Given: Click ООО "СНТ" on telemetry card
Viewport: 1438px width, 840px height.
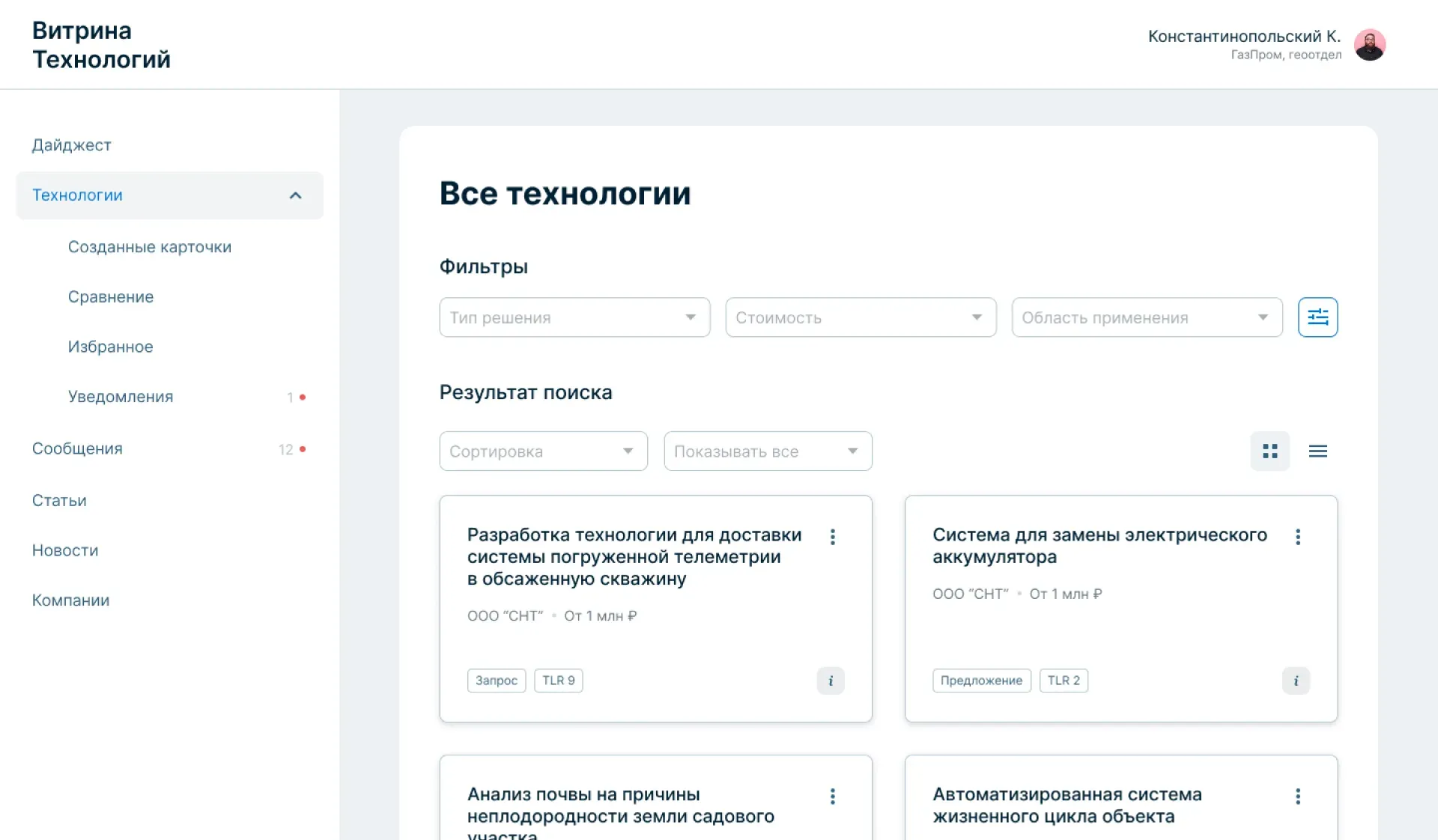Looking at the screenshot, I should (x=505, y=616).
